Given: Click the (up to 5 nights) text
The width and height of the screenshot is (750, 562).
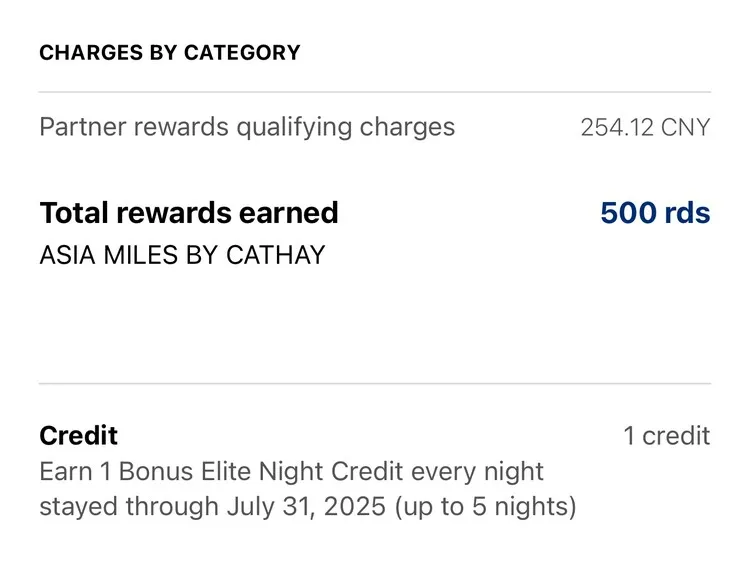Looking at the screenshot, I should coord(485,507).
